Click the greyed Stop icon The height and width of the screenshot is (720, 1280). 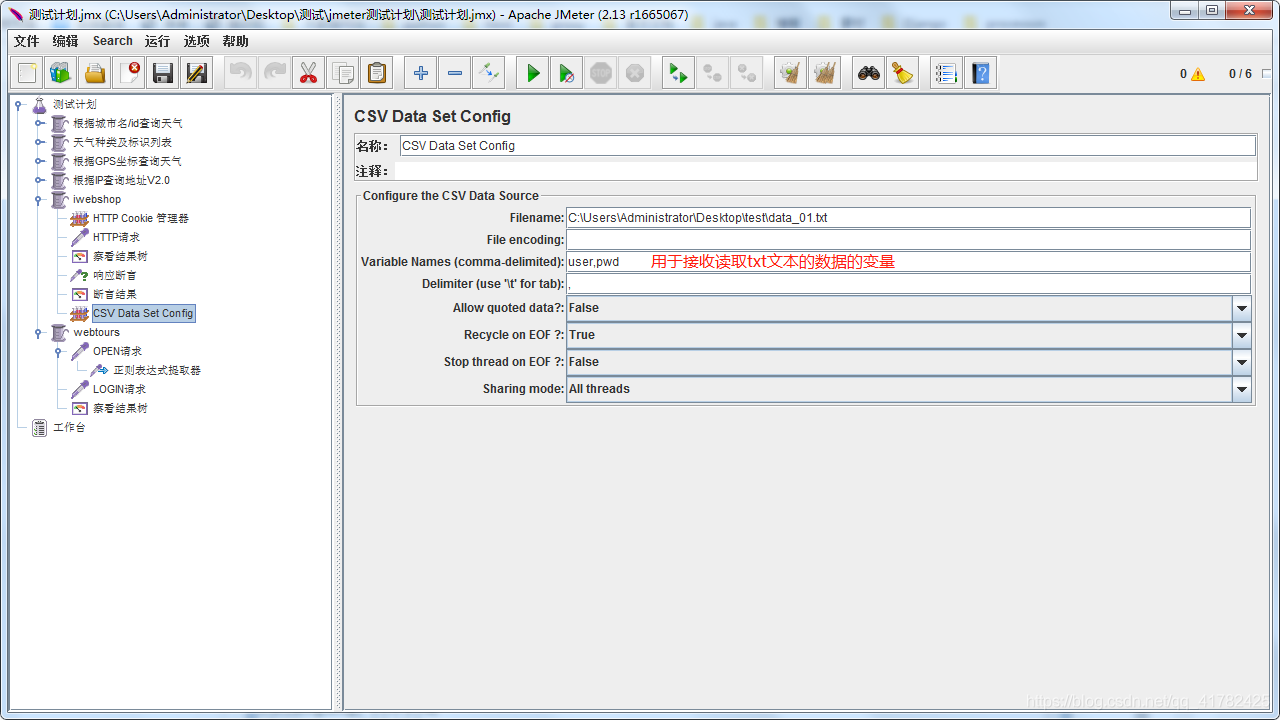601,73
